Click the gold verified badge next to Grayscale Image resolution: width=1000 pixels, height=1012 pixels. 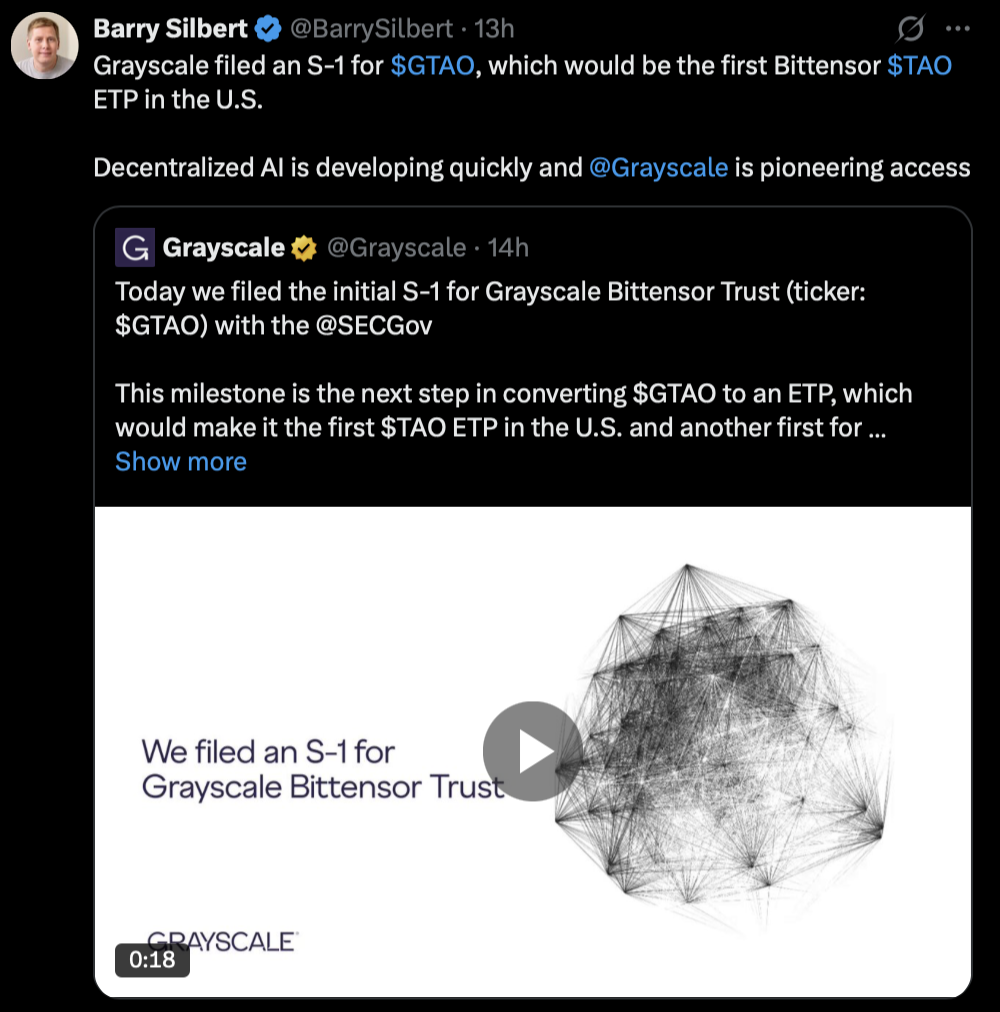(304, 247)
